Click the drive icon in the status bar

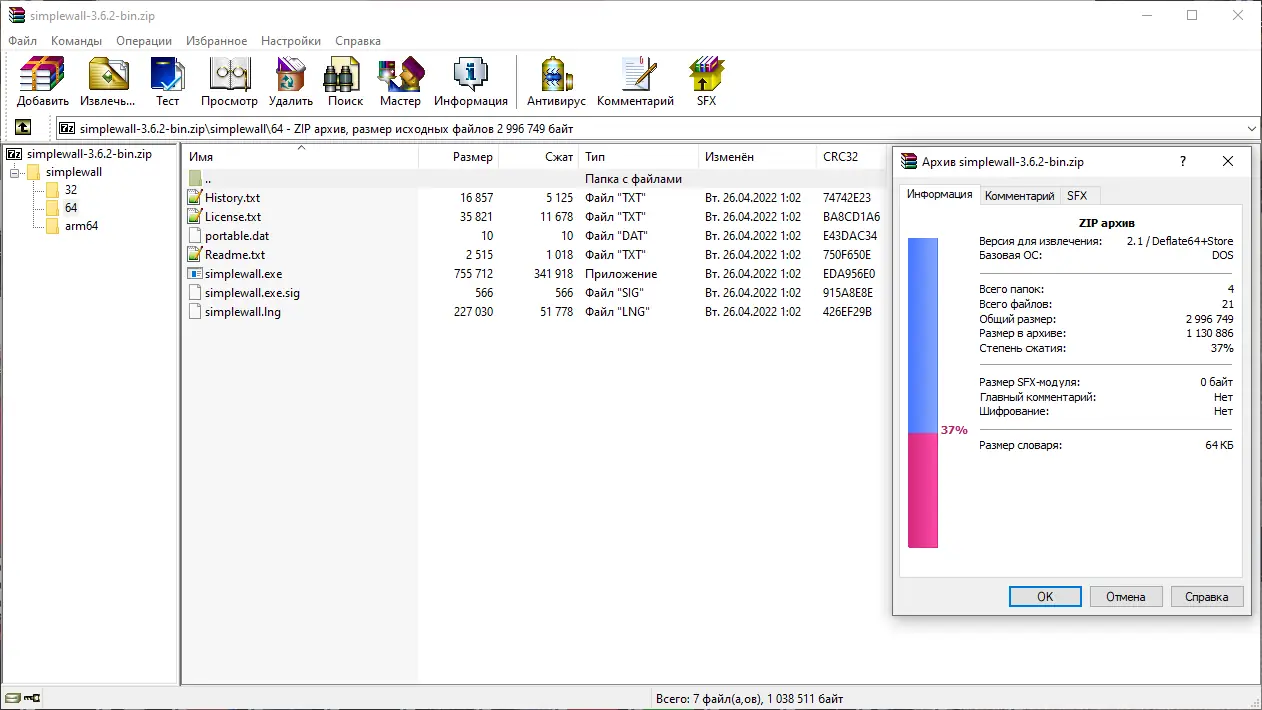12,698
